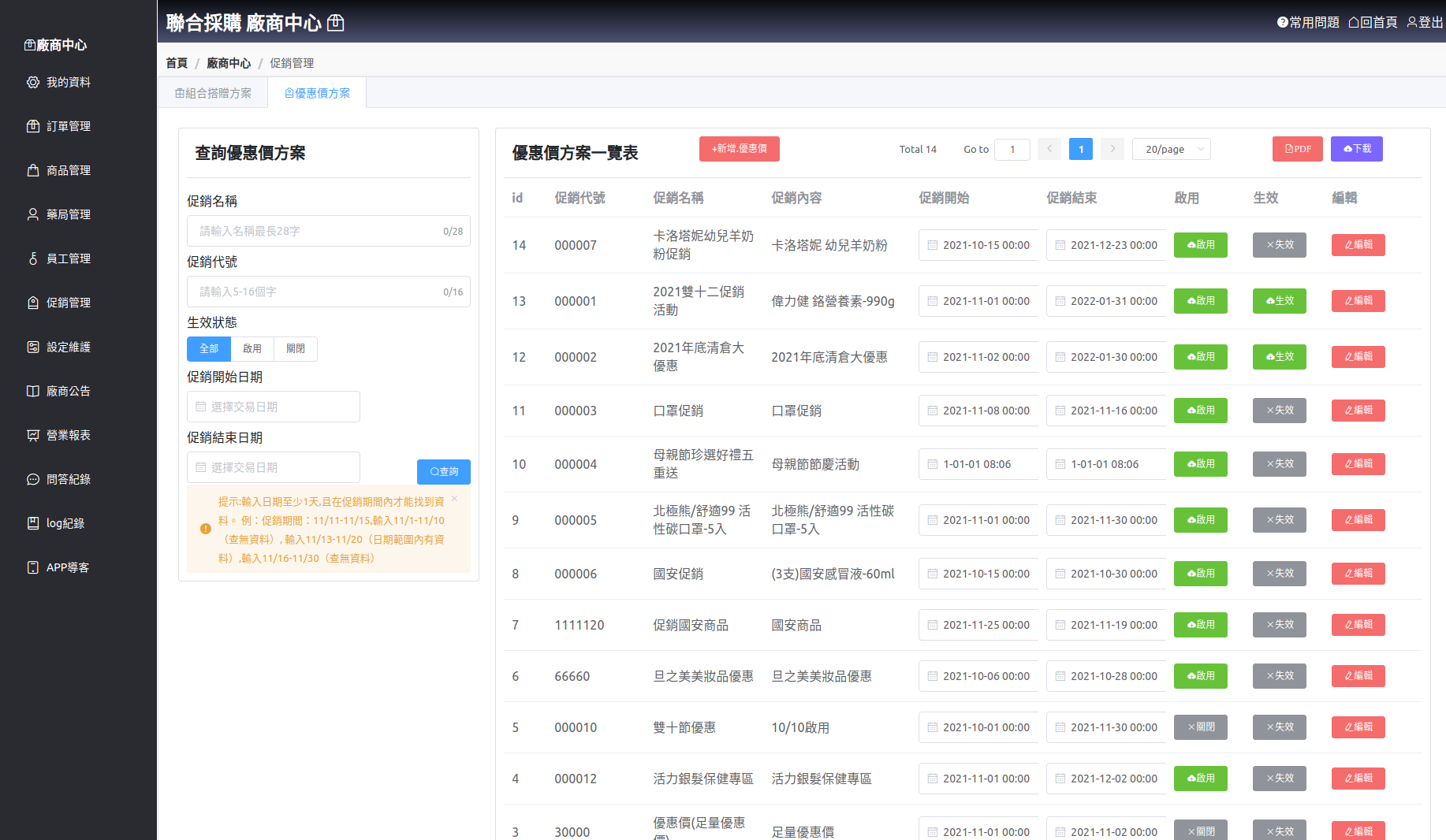Edit promotion 000005 via 編輯
1446x840 pixels.
click(x=1358, y=520)
